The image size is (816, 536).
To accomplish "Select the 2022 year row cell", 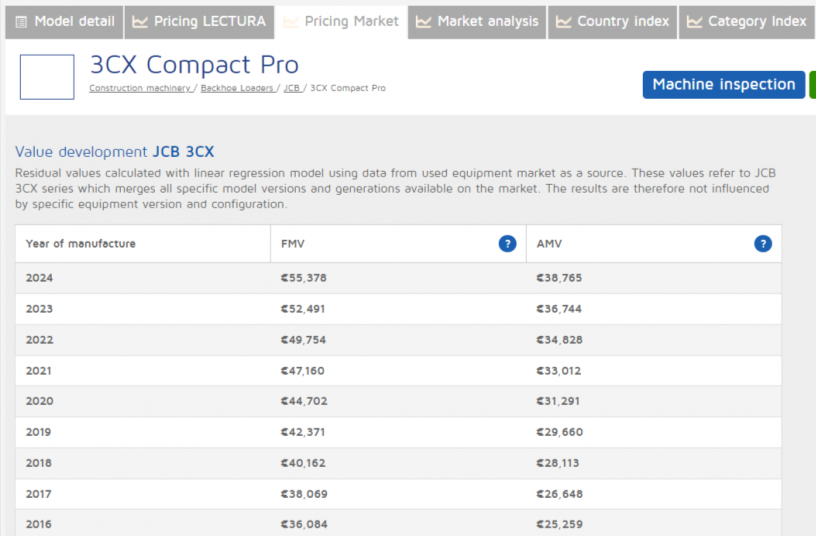I will click(x=143, y=340).
